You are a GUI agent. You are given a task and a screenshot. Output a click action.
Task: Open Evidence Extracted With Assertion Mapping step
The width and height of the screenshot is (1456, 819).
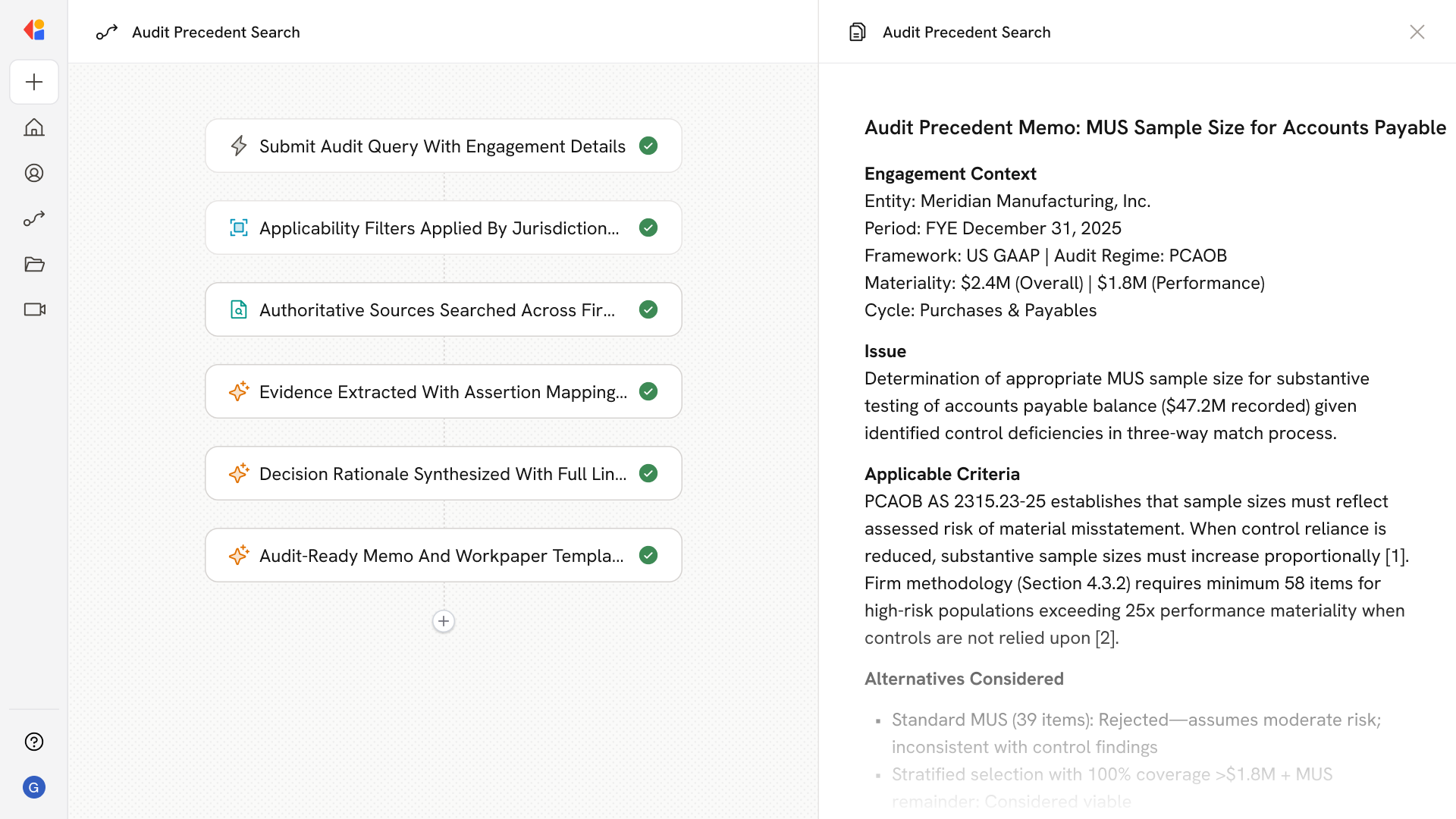(442, 392)
